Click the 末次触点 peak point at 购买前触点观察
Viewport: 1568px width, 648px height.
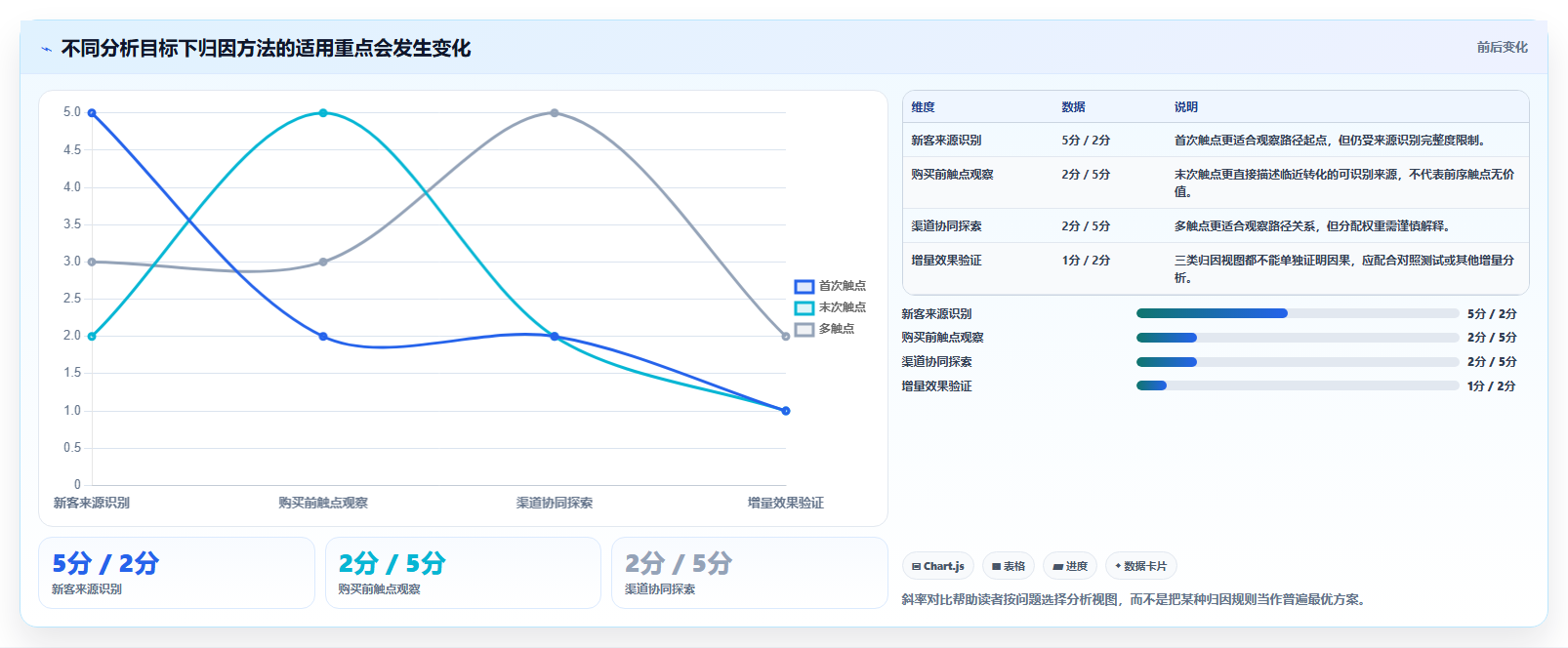click(323, 113)
